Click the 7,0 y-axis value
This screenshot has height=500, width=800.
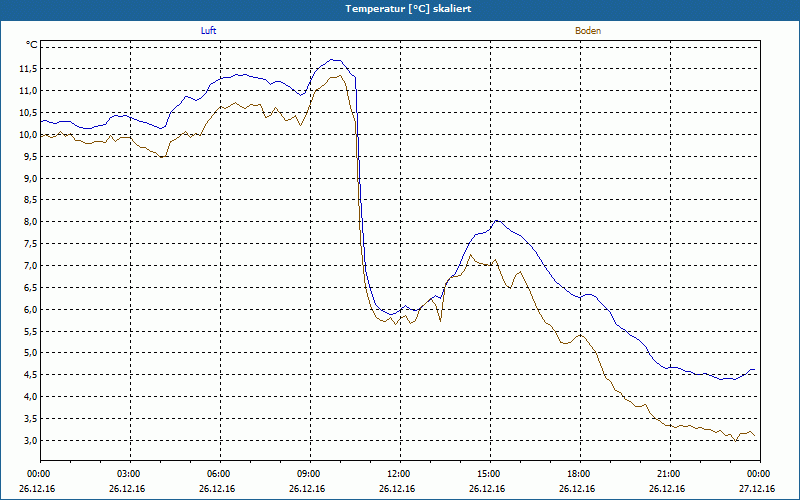pyautogui.click(x=30, y=266)
